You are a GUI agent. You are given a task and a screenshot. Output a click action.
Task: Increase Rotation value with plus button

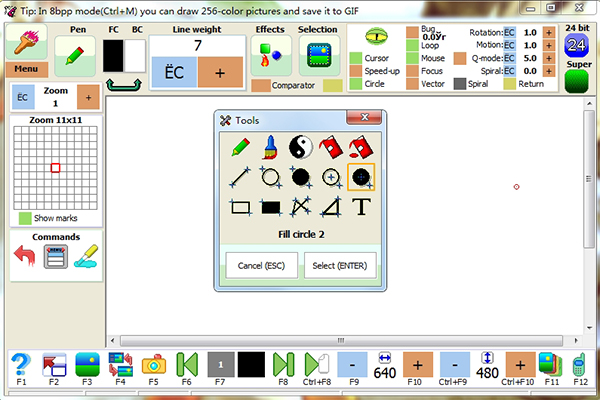548,33
